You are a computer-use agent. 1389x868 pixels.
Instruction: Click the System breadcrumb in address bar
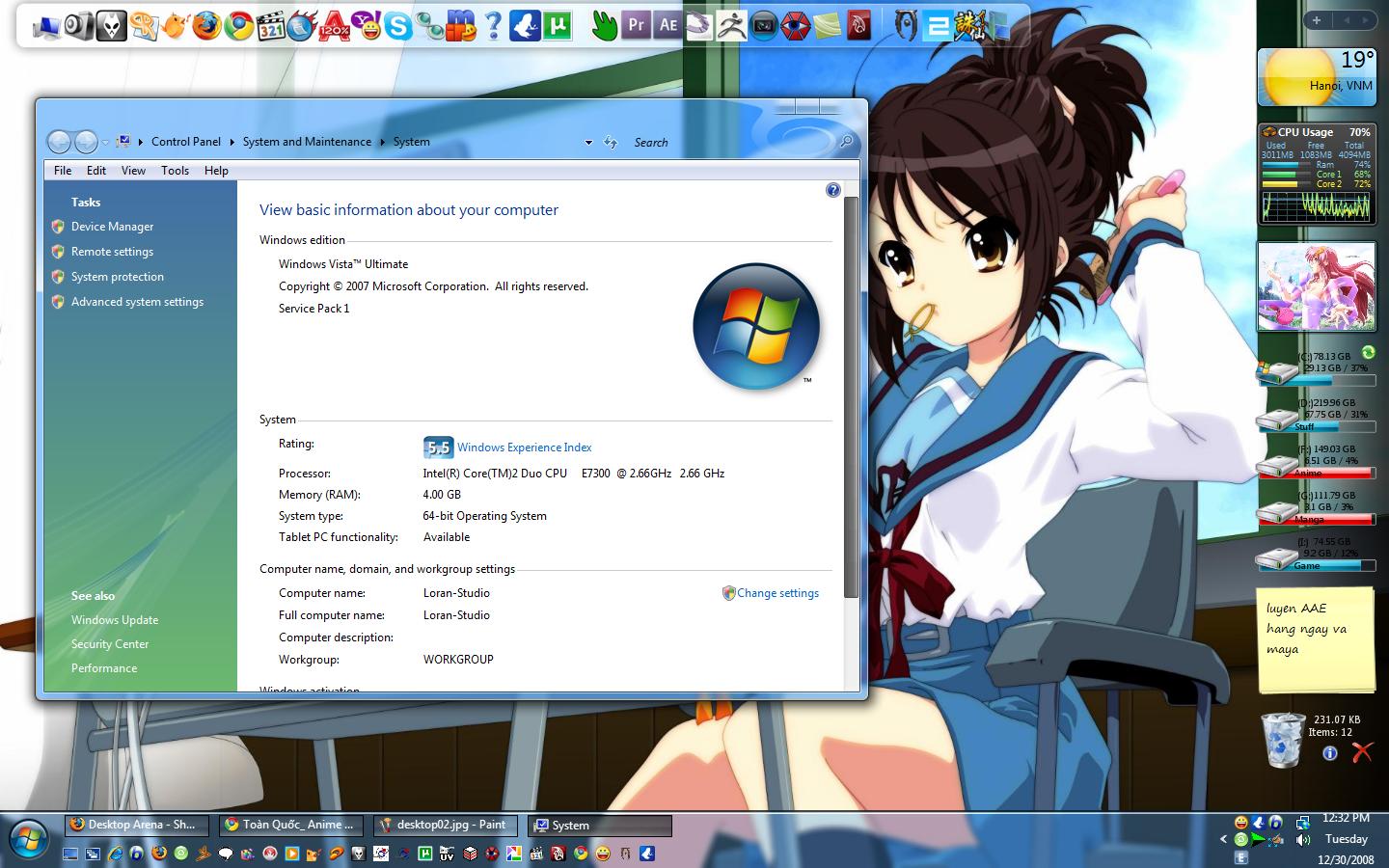point(411,142)
